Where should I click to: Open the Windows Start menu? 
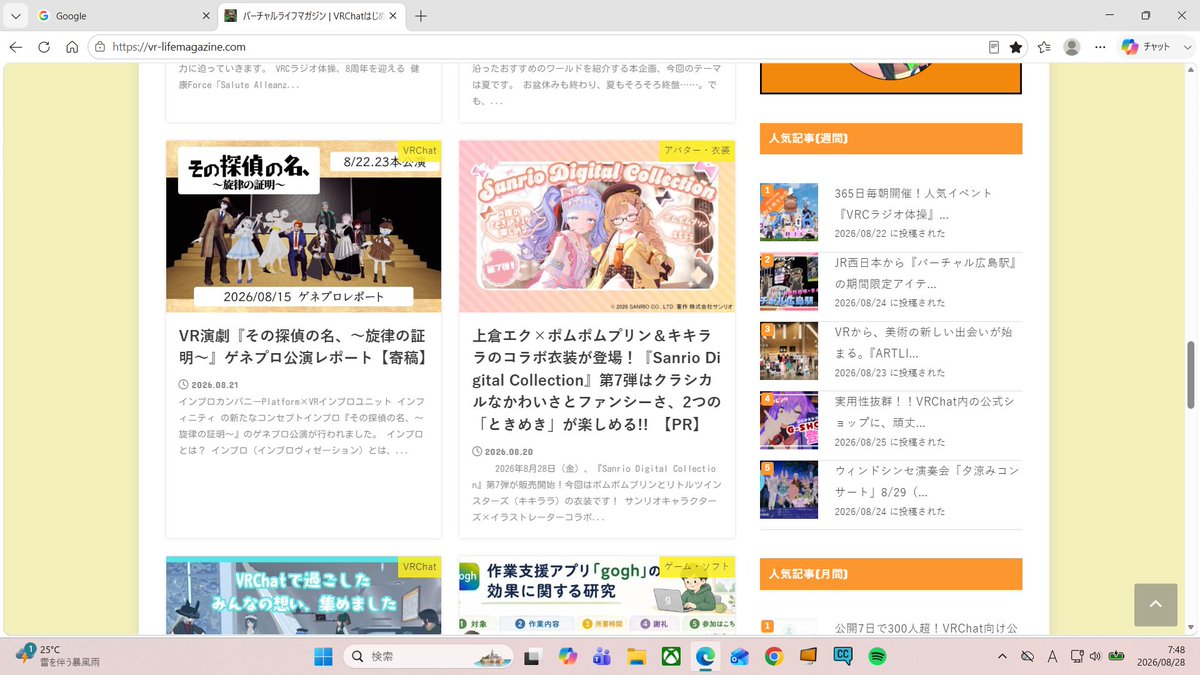click(324, 656)
